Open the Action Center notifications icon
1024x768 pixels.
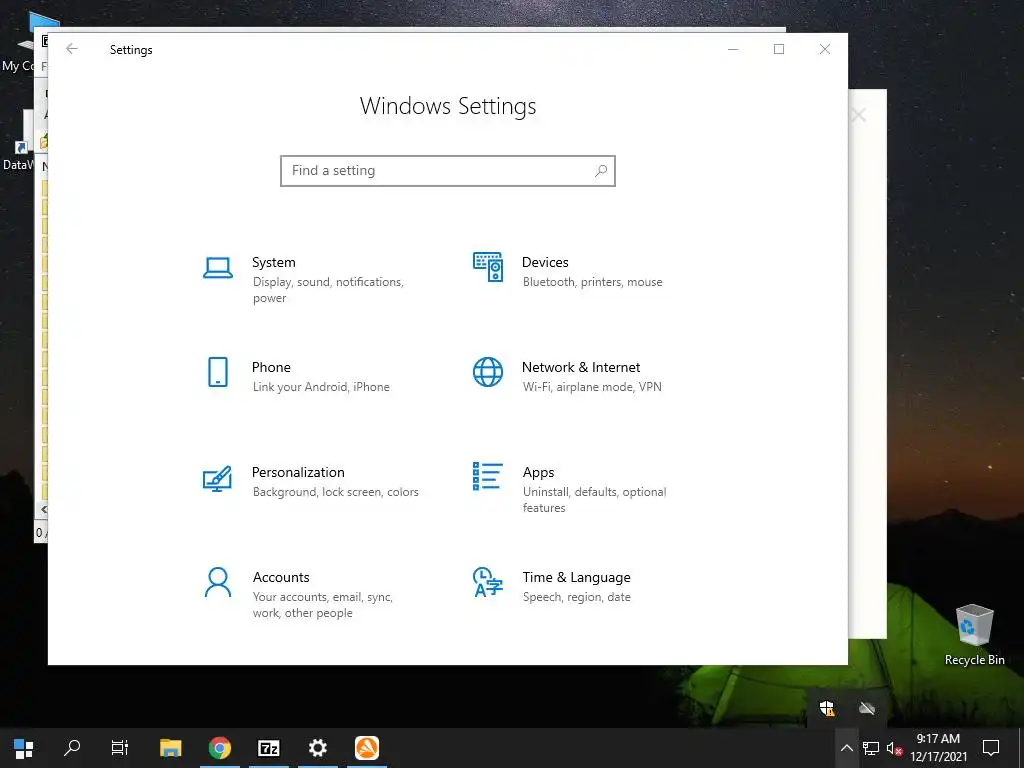point(991,748)
